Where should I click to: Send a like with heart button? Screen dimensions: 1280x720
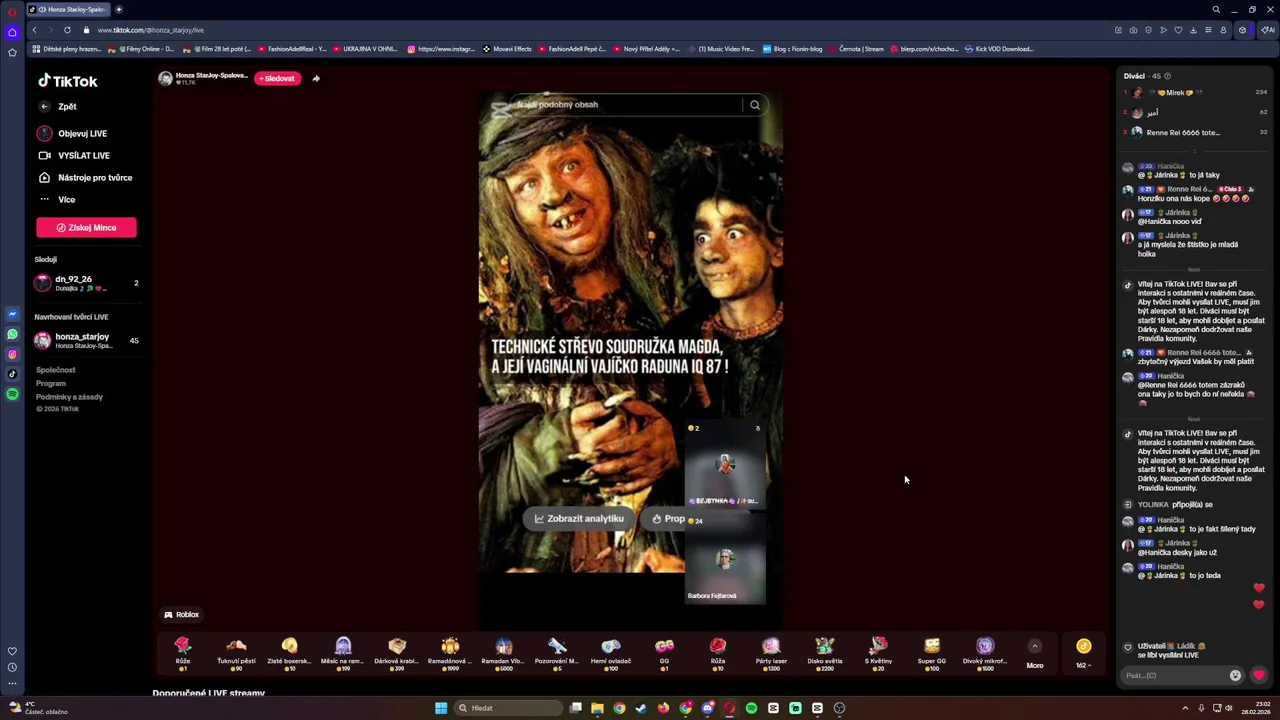pos(1259,675)
